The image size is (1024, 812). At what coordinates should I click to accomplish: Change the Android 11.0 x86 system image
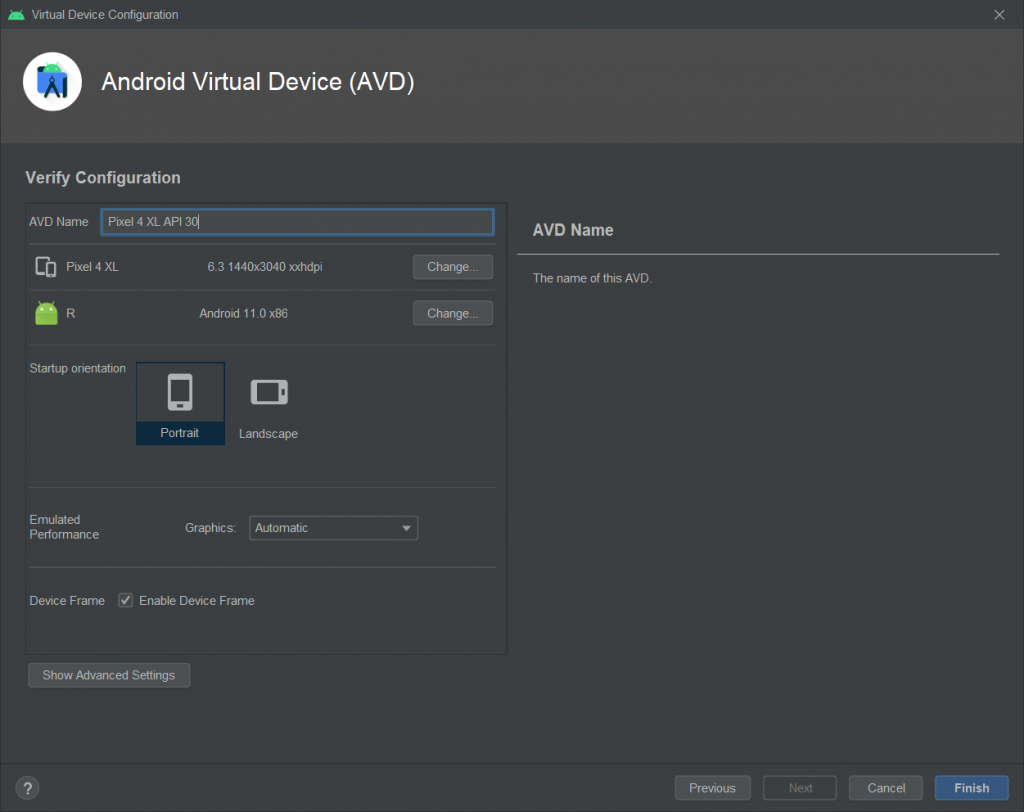click(x=453, y=314)
